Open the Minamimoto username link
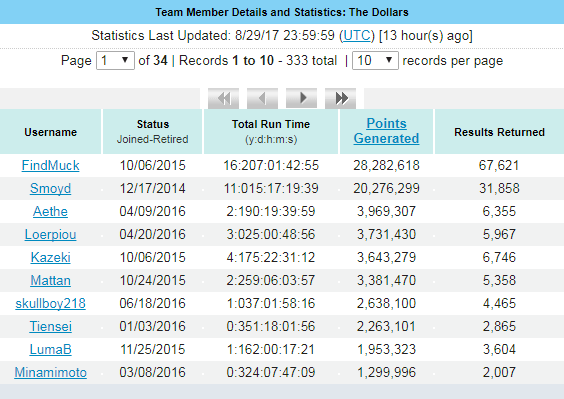 coord(50,373)
